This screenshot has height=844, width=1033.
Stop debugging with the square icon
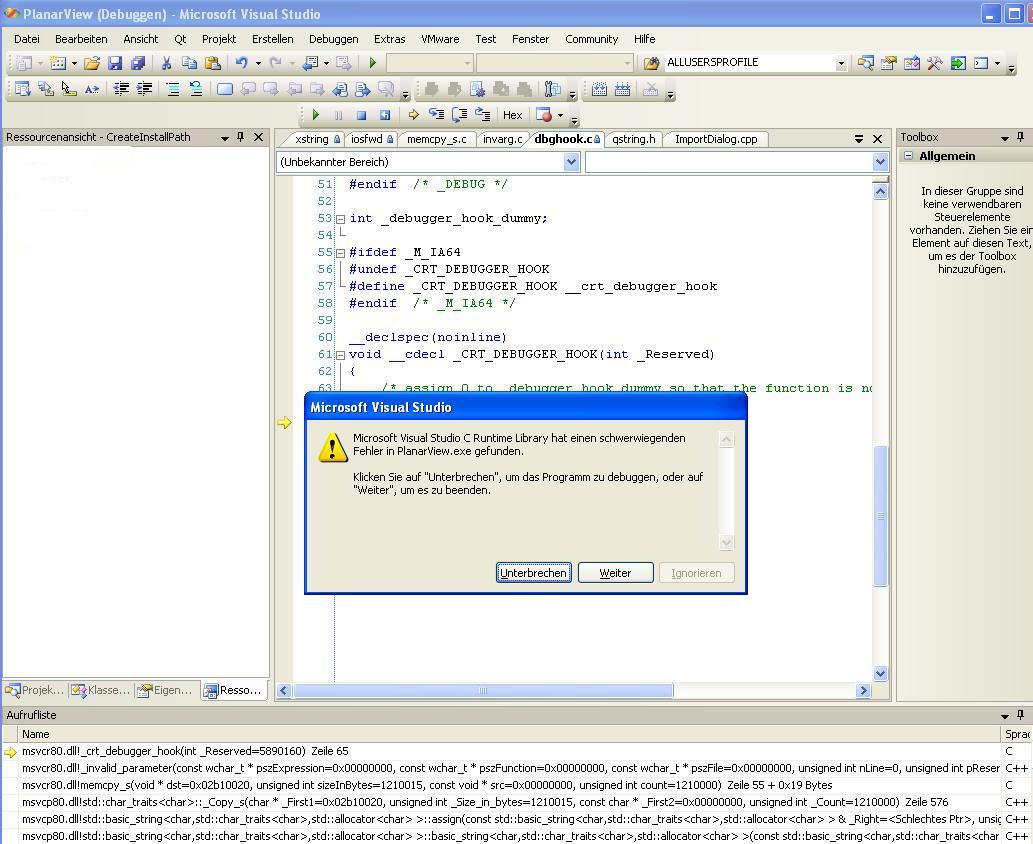[361, 115]
